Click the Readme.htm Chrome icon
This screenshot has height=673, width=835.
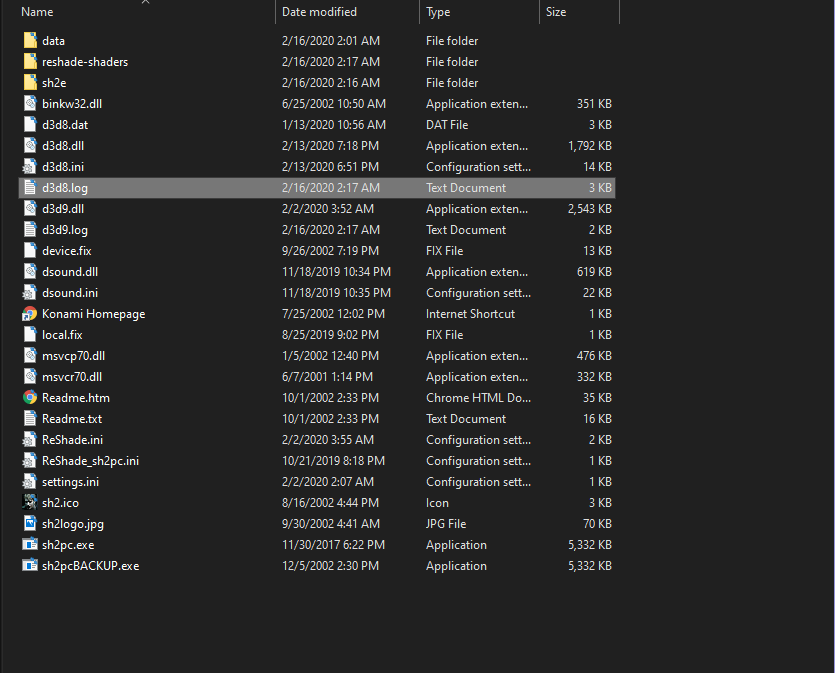(x=30, y=397)
